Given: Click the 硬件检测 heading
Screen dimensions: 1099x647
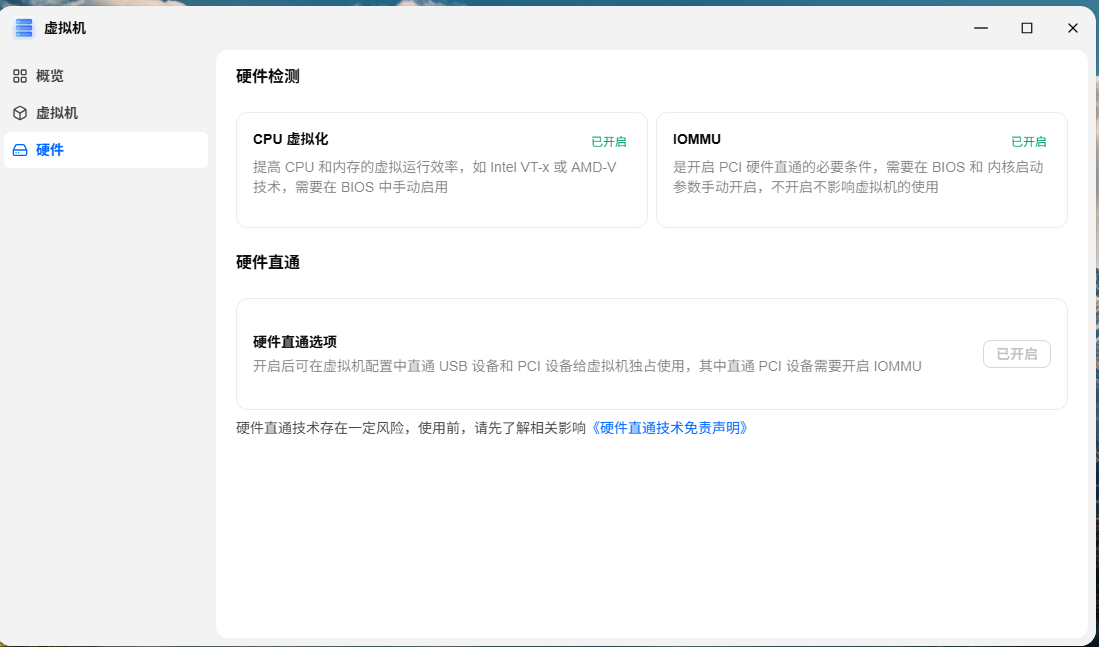Looking at the screenshot, I should pyautogui.click(x=268, y=76).
